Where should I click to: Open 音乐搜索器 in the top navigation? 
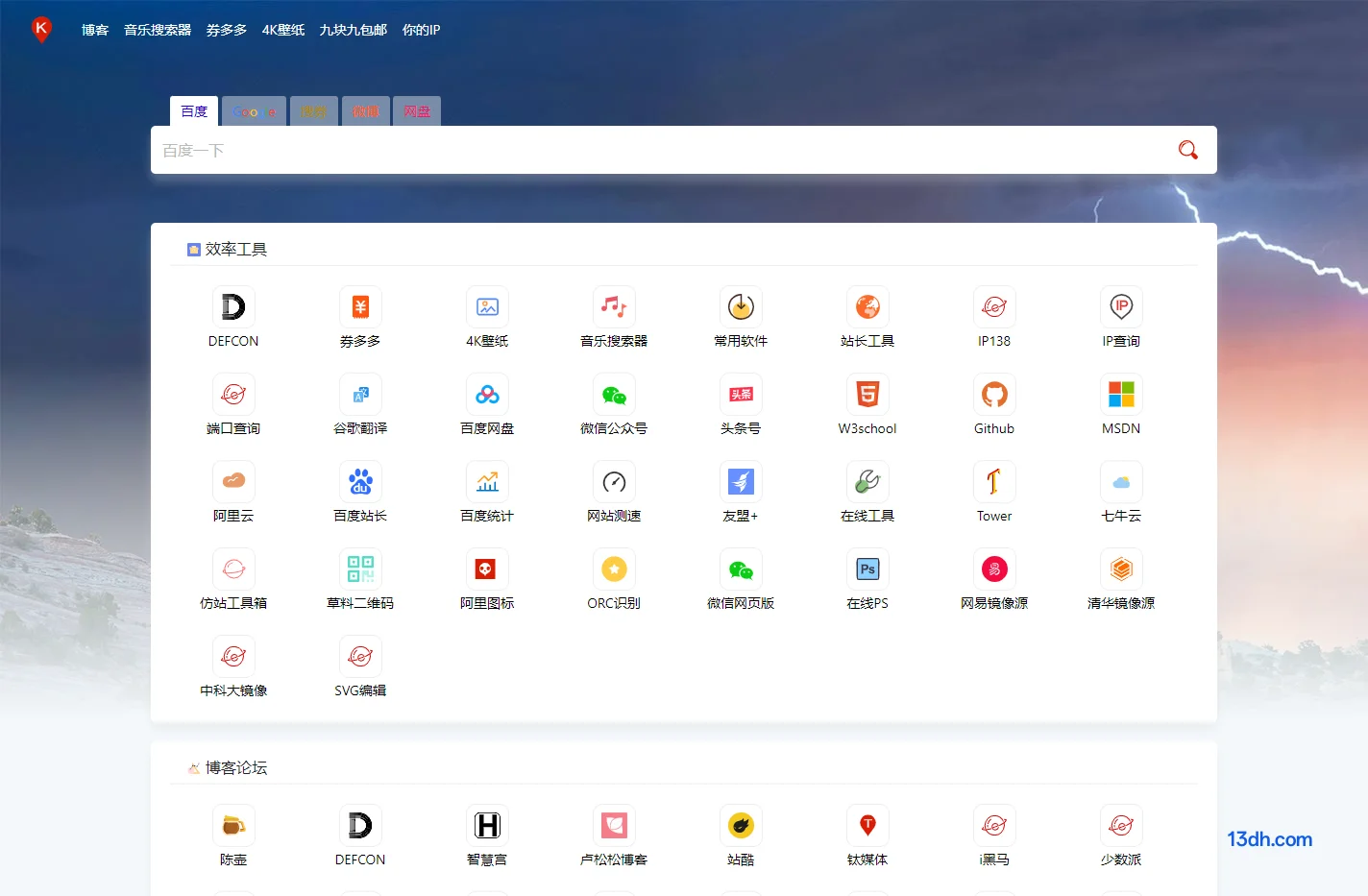tap(158, 30)
